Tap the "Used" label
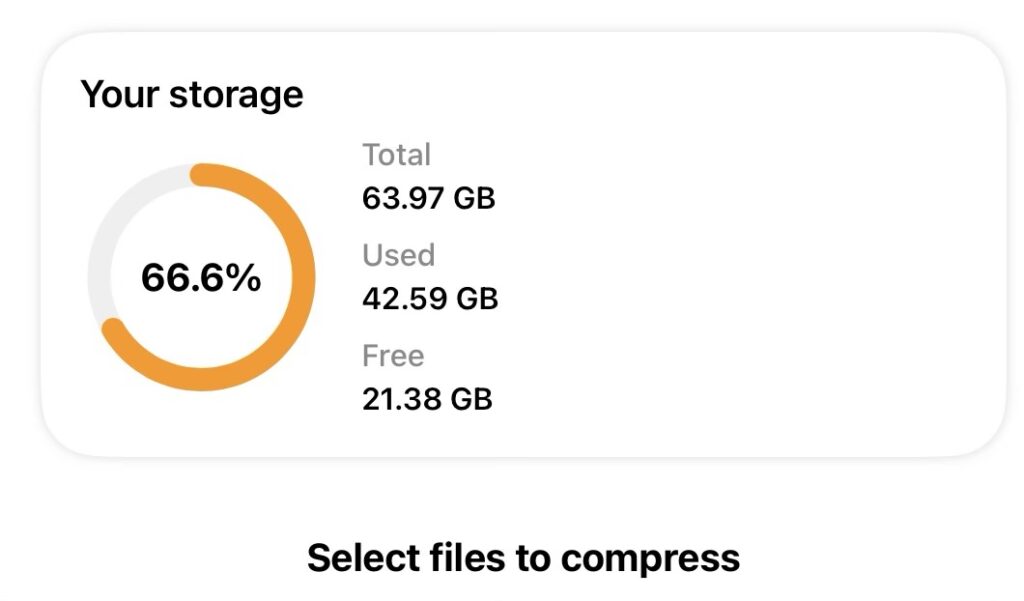1024x601 pixels. pyautogui.click(x=398, y=255)
